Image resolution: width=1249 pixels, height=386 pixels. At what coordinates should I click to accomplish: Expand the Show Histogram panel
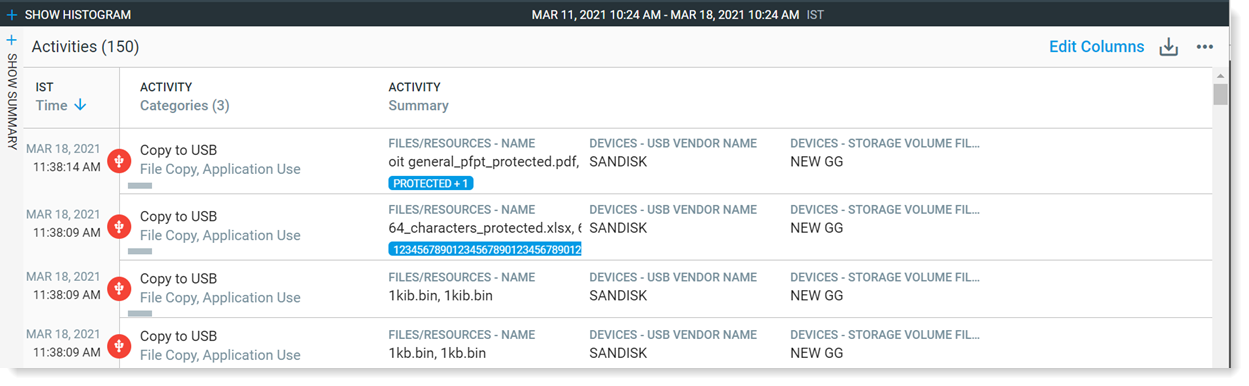tap(69, 15)
